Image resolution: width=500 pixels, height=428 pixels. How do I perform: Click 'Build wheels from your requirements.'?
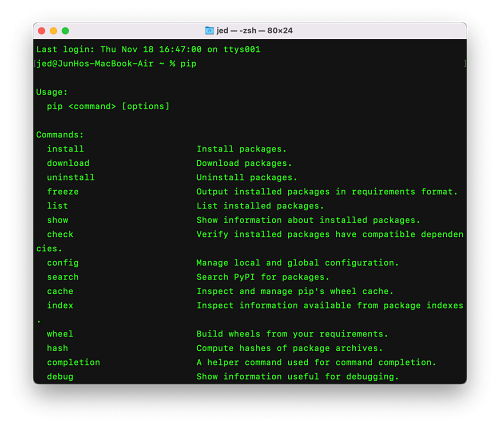click(x=292, y=334)
